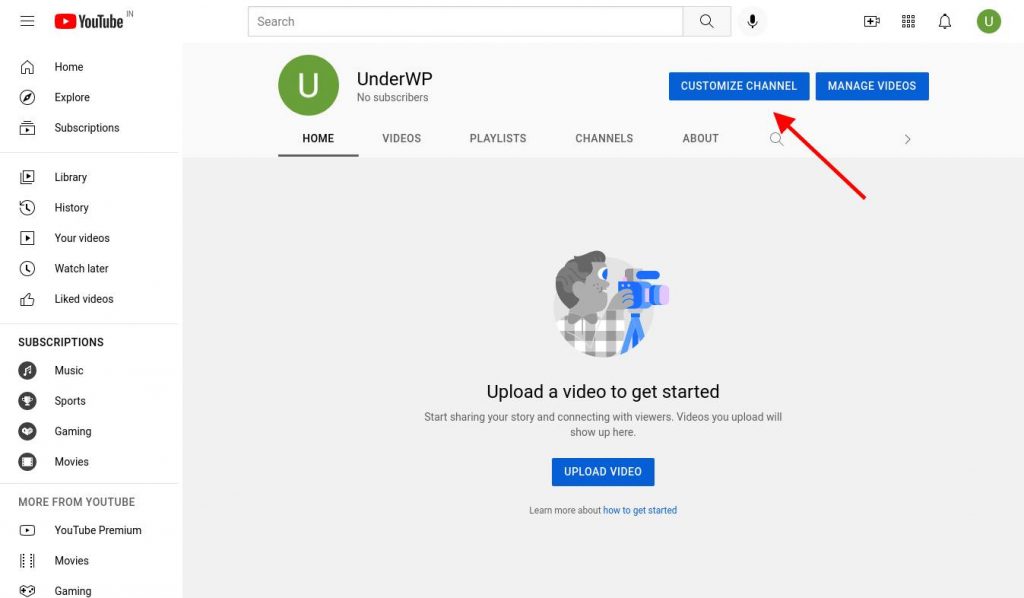Click the Movies subscription film icon
Image resolution: width=1024 pixels, height=598 pixels.
(x=27, y=462)
